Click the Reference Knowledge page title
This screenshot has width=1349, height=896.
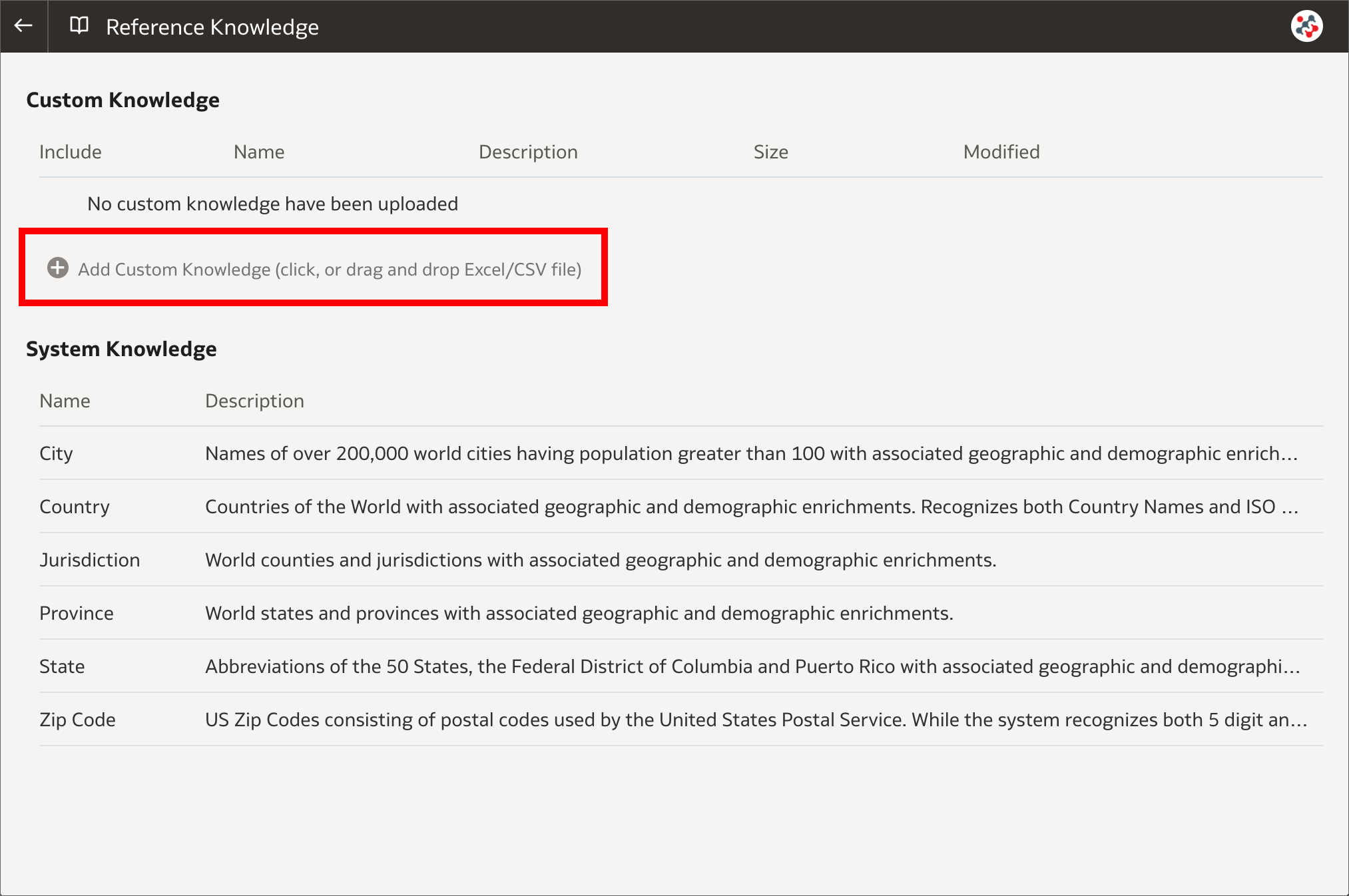point(212,27)
